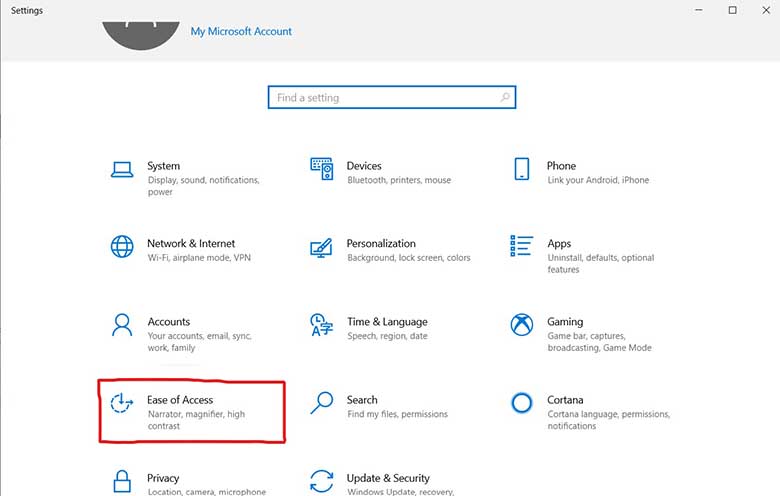The image size is (780, 496).
Task: Open the Update & Security refresh arrows icon
Action: pyautogui.click(x=321, y=481)
